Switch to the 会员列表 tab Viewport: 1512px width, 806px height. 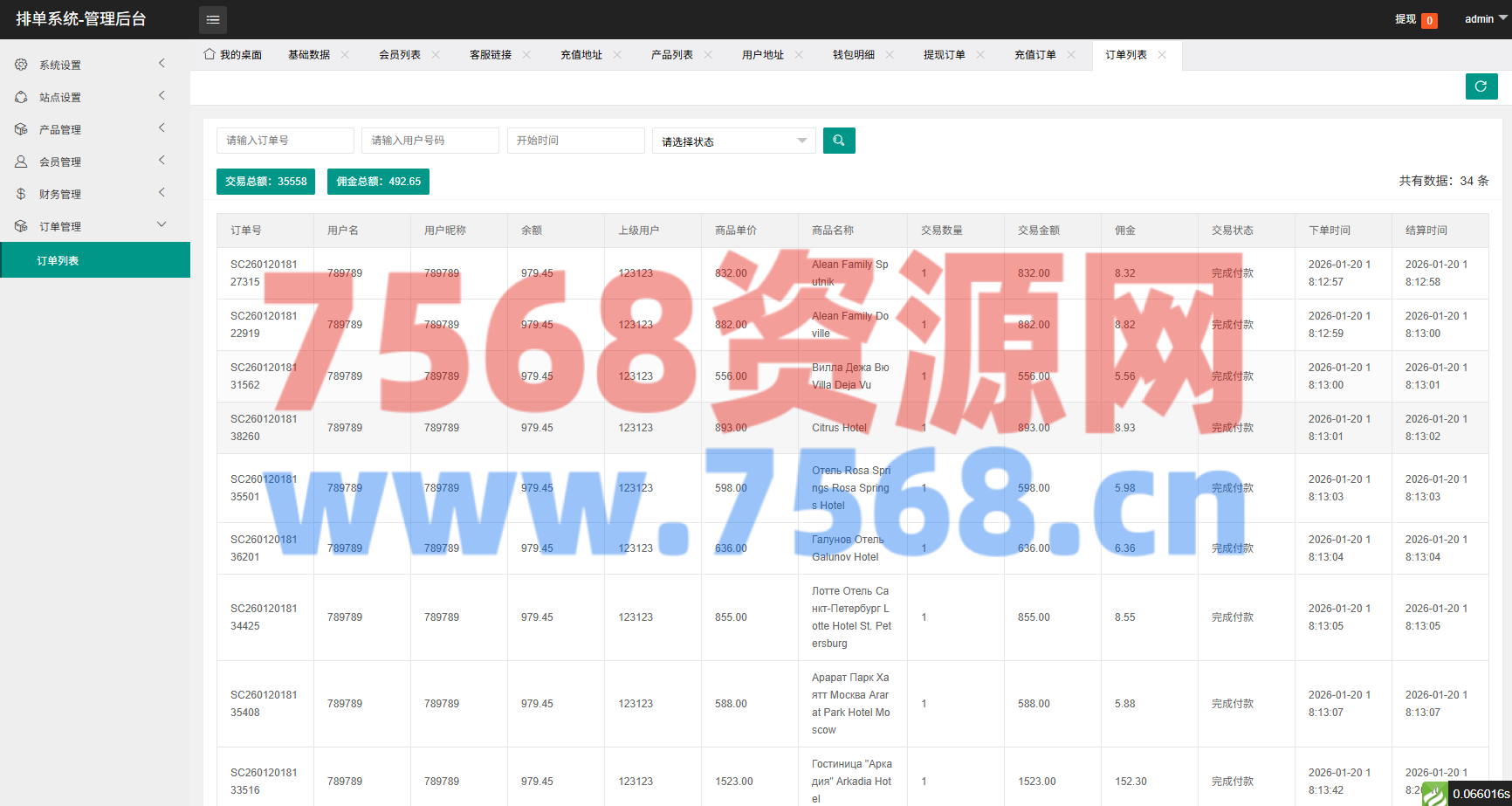point(400,54)
